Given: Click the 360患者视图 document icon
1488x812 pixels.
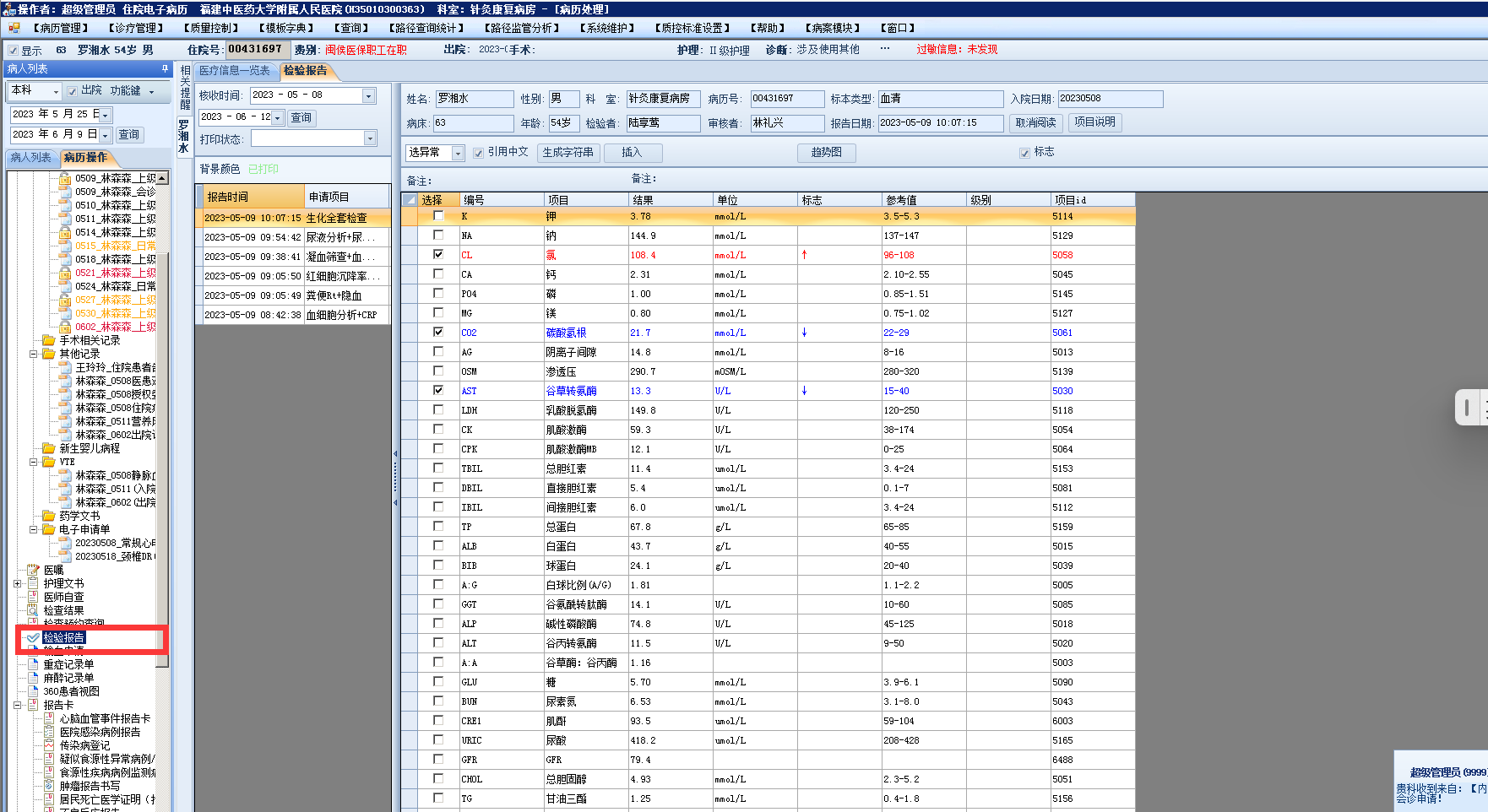Looking at the screenshot, I should pyautogui.click(x=34, y=691).
